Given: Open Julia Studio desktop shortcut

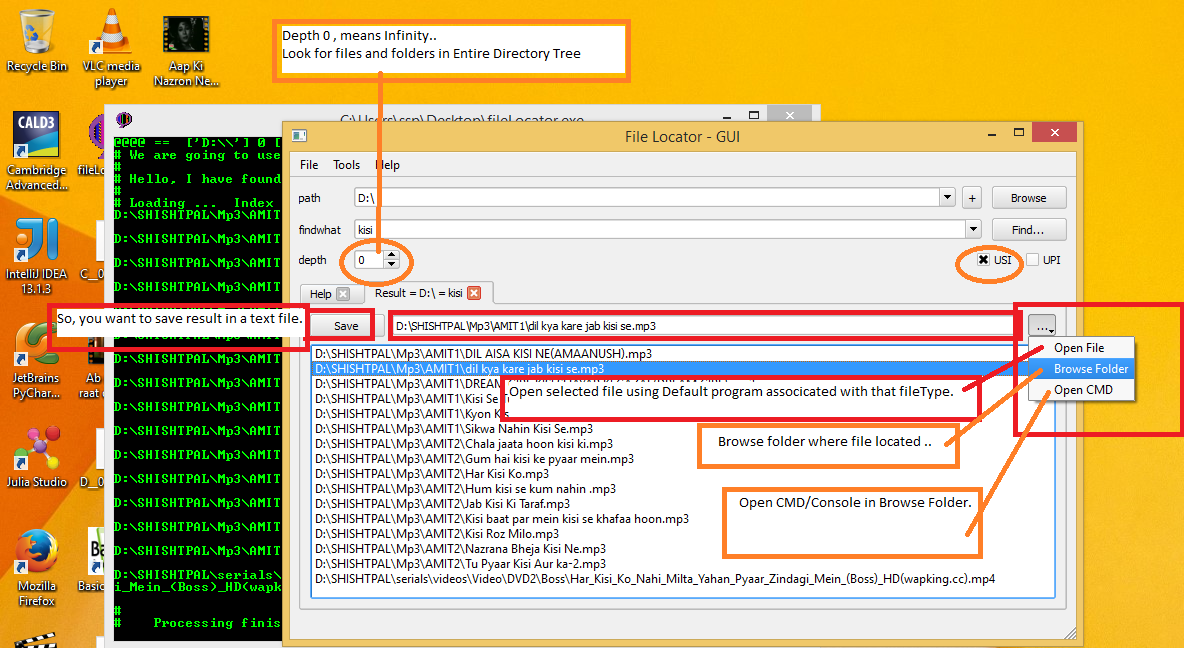Looking at the screenshot, I should [x=36, y=457].
